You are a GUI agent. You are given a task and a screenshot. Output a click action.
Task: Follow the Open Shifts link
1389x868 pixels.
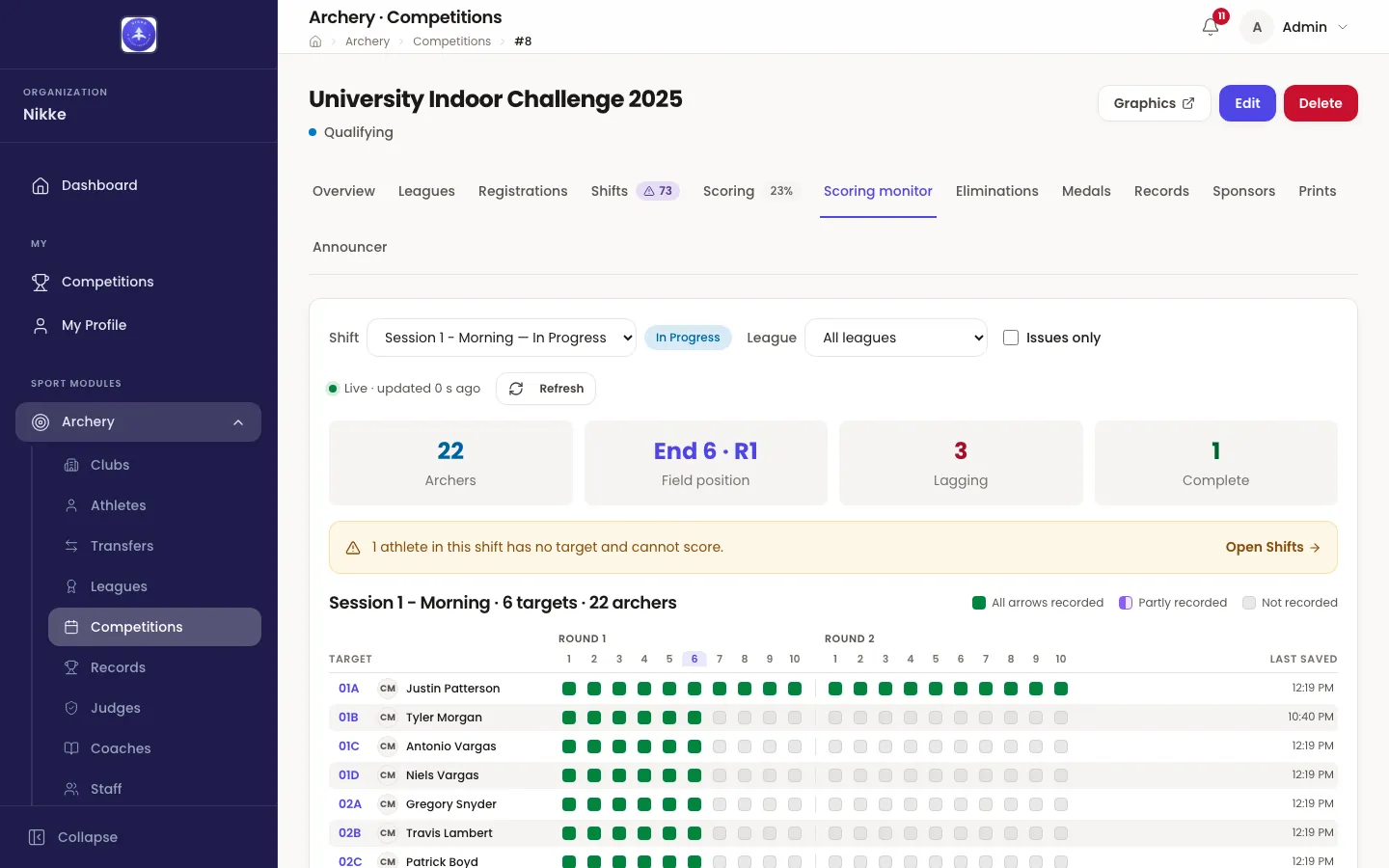click(x=1272, y=547)
